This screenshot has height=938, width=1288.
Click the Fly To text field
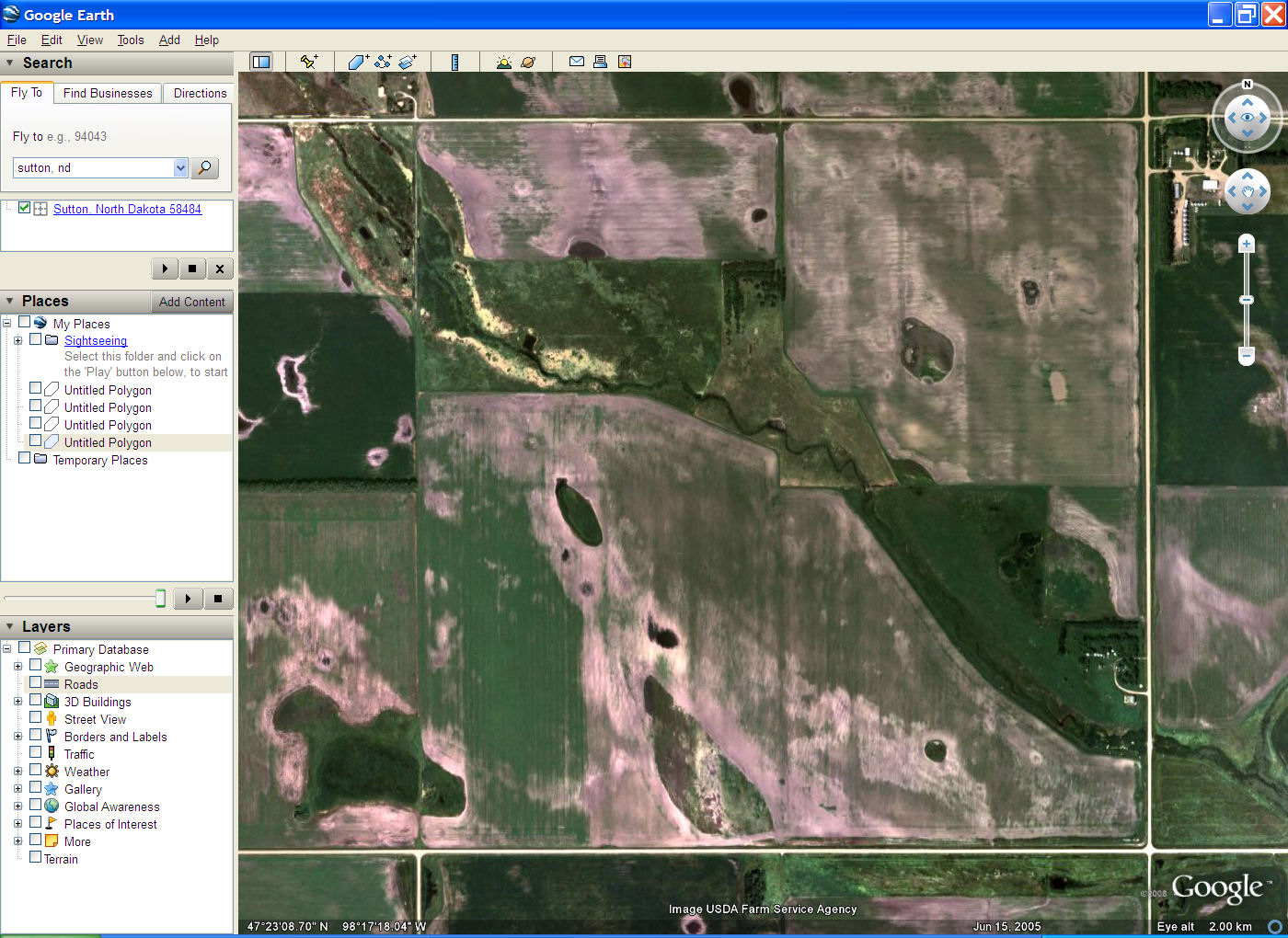click(x=93, y=167)
